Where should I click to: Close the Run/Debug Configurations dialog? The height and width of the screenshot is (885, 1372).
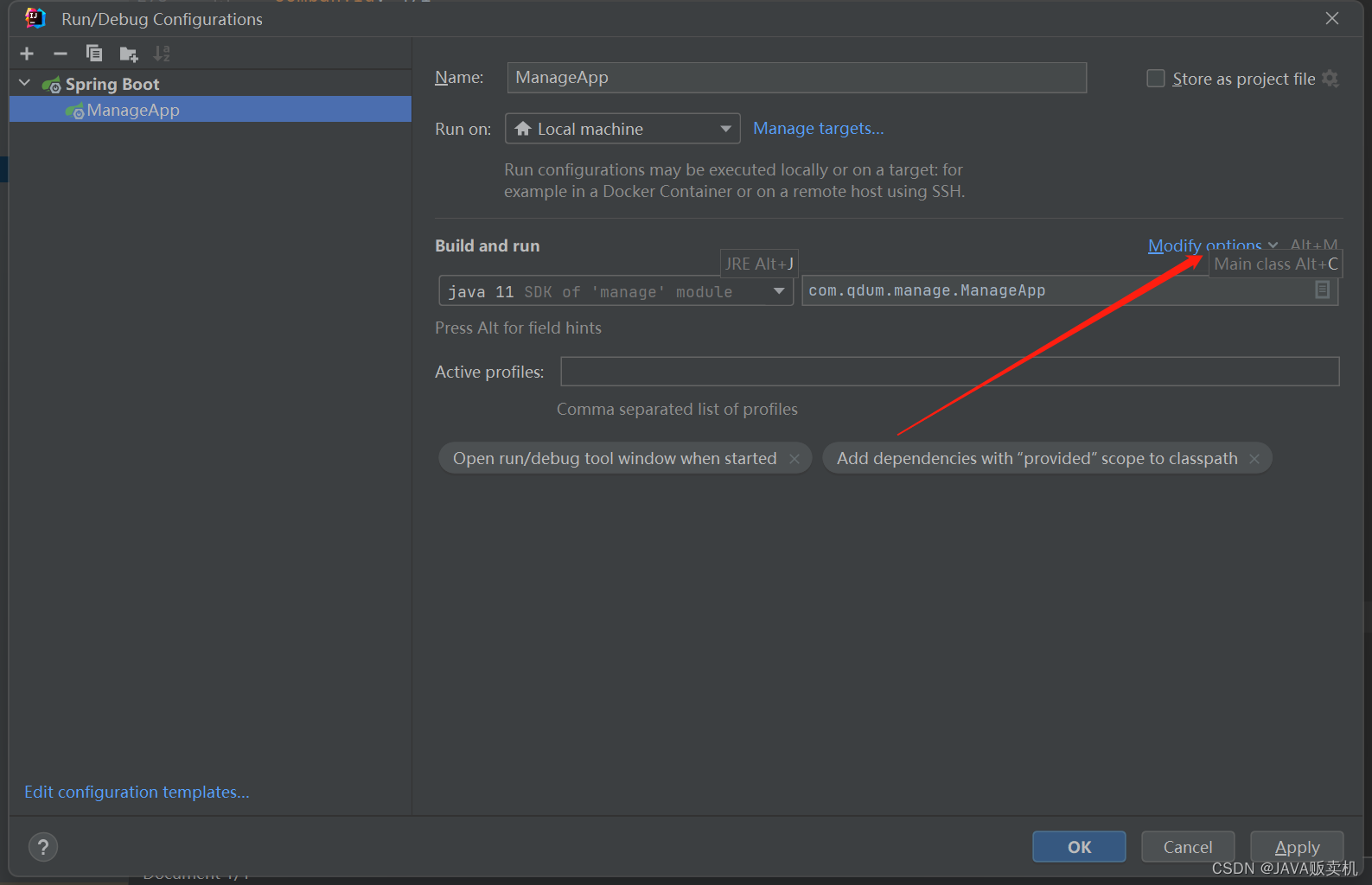(x=1332, y=18)
